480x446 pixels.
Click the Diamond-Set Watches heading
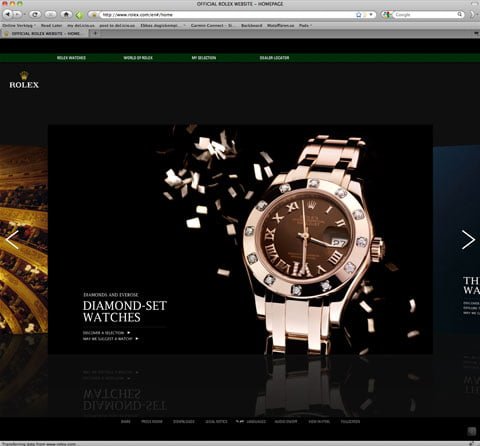click(125, 311)
